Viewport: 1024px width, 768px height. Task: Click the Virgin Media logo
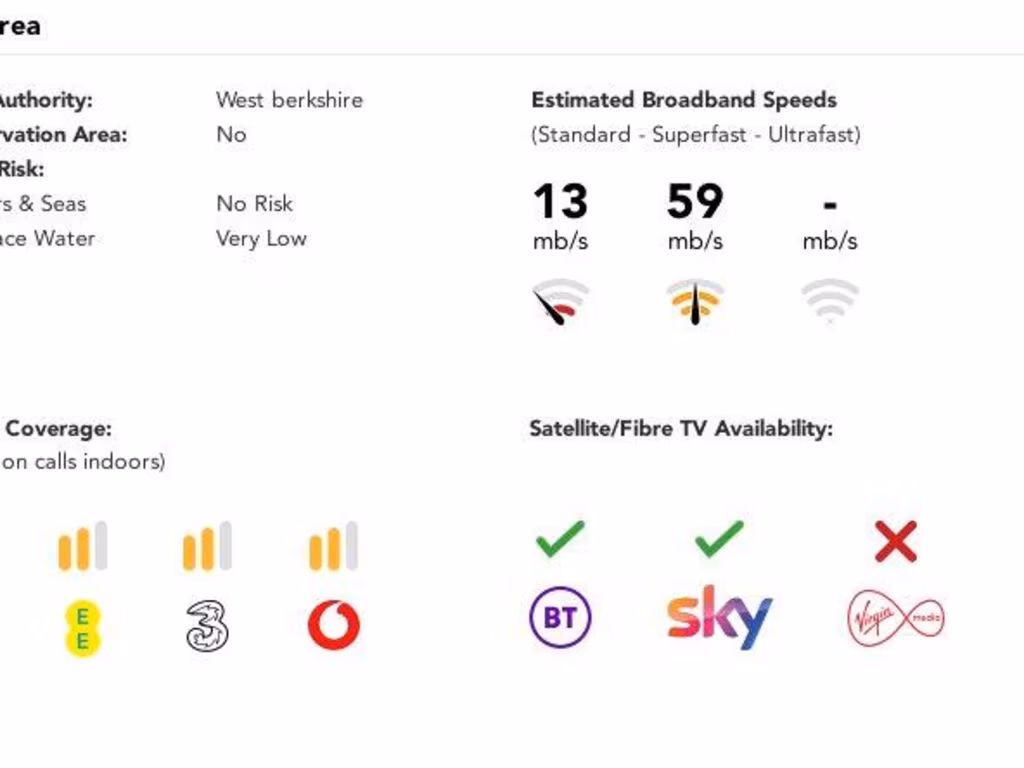pyautogui.click(x=895, y=618)
